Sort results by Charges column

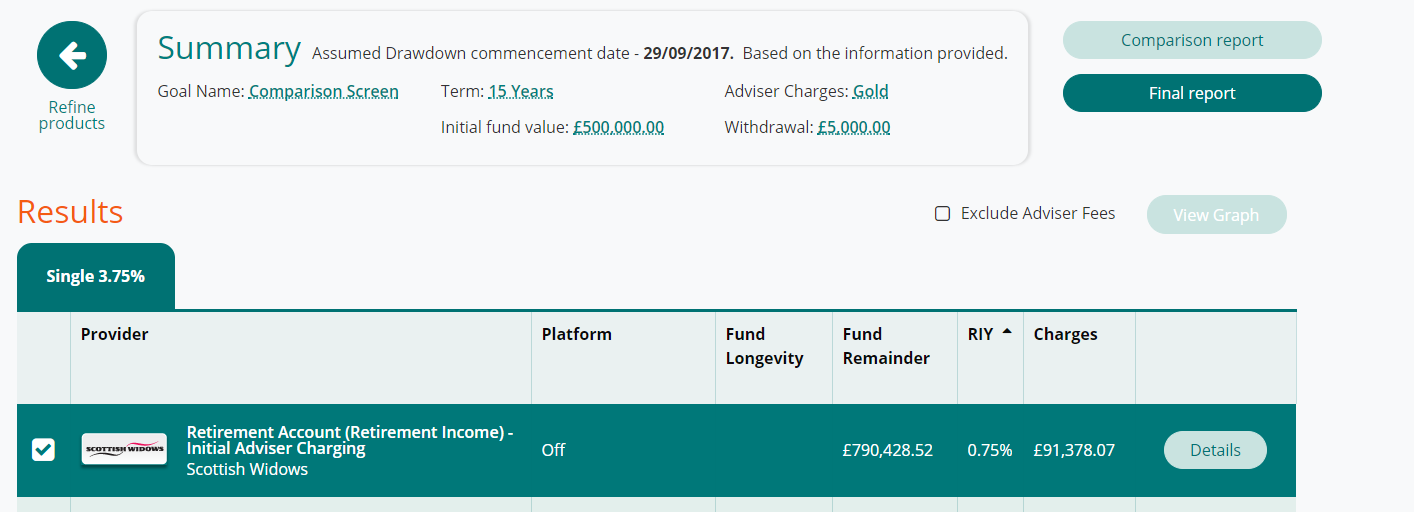tap(1065, 334)
